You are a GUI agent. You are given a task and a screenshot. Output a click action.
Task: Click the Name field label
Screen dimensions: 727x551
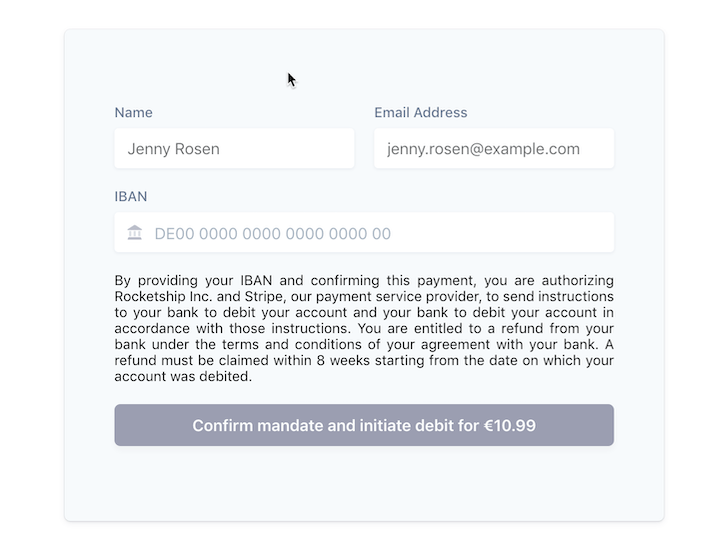[134, 112]
